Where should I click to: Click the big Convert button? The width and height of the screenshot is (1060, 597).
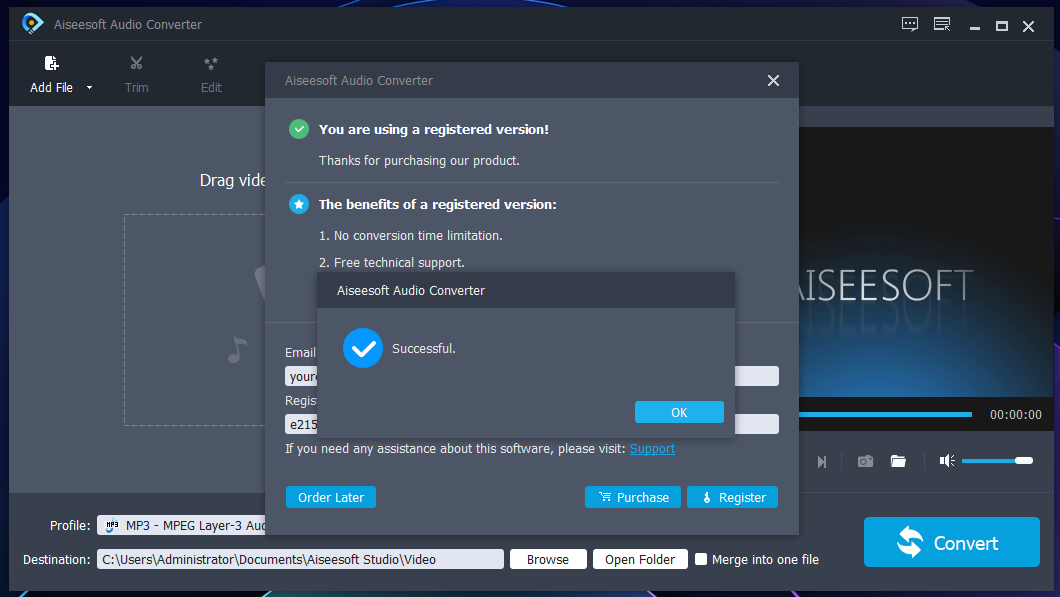click(951, 542)
